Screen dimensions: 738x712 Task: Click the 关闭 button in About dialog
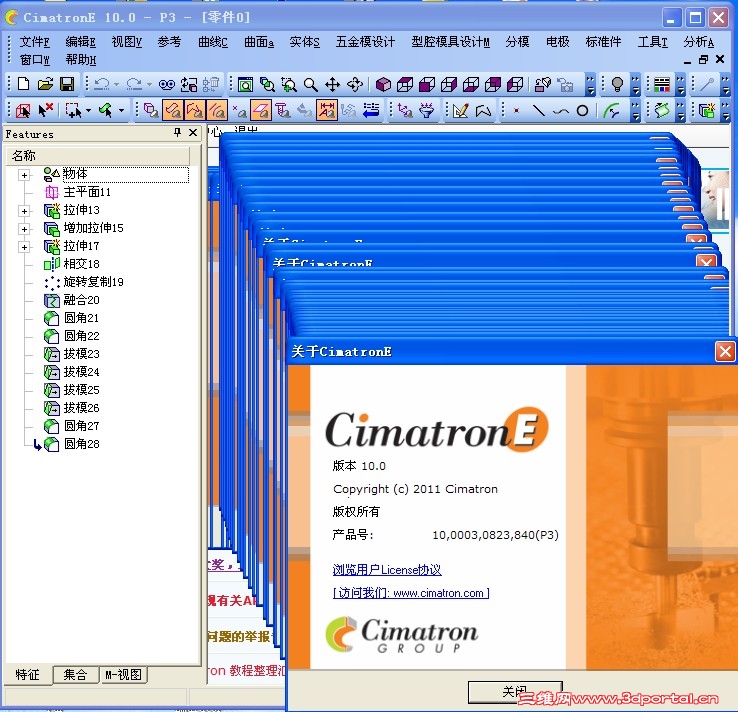[x=515, y=692]
